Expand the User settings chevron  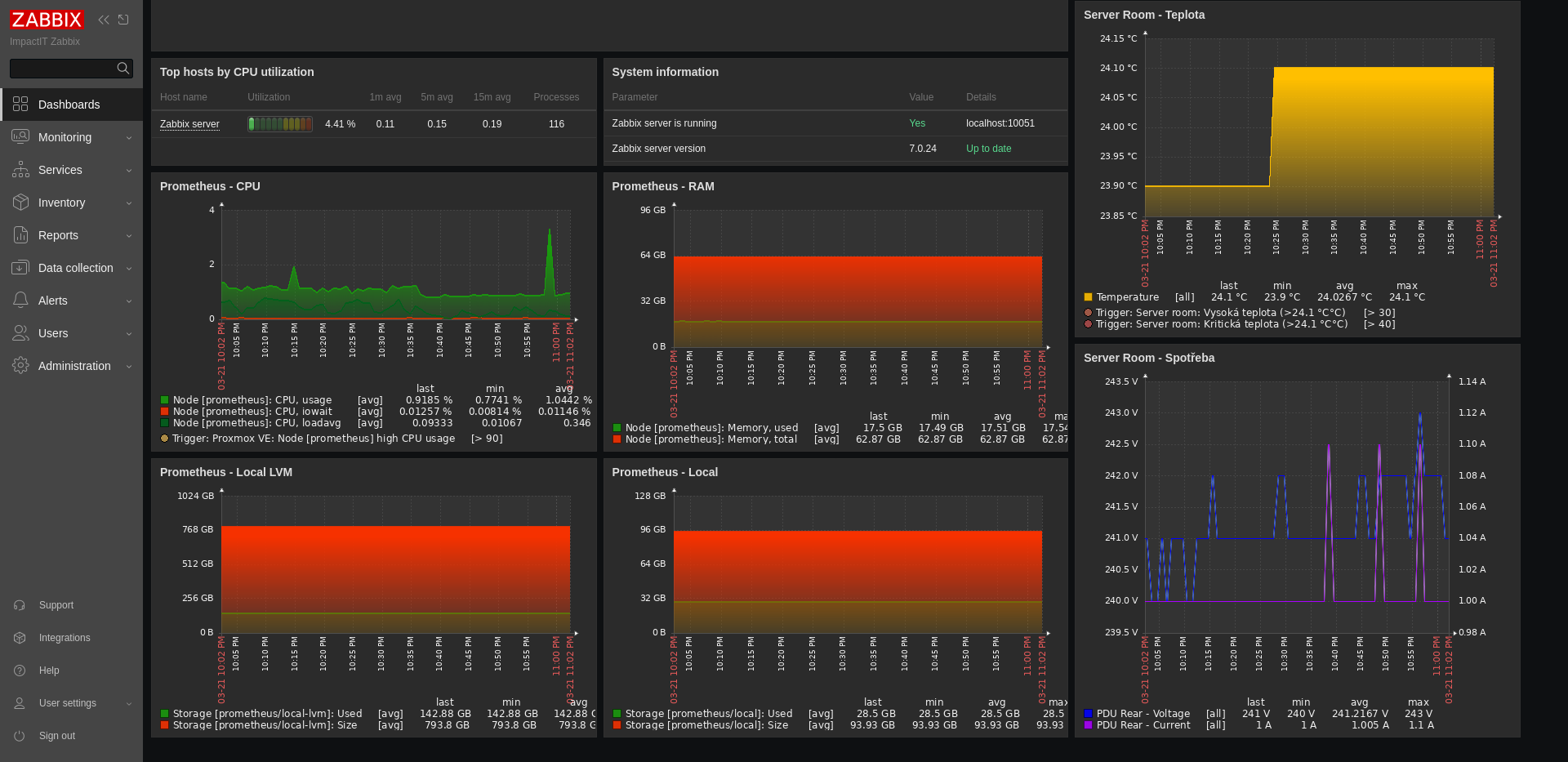click(129, 704)
